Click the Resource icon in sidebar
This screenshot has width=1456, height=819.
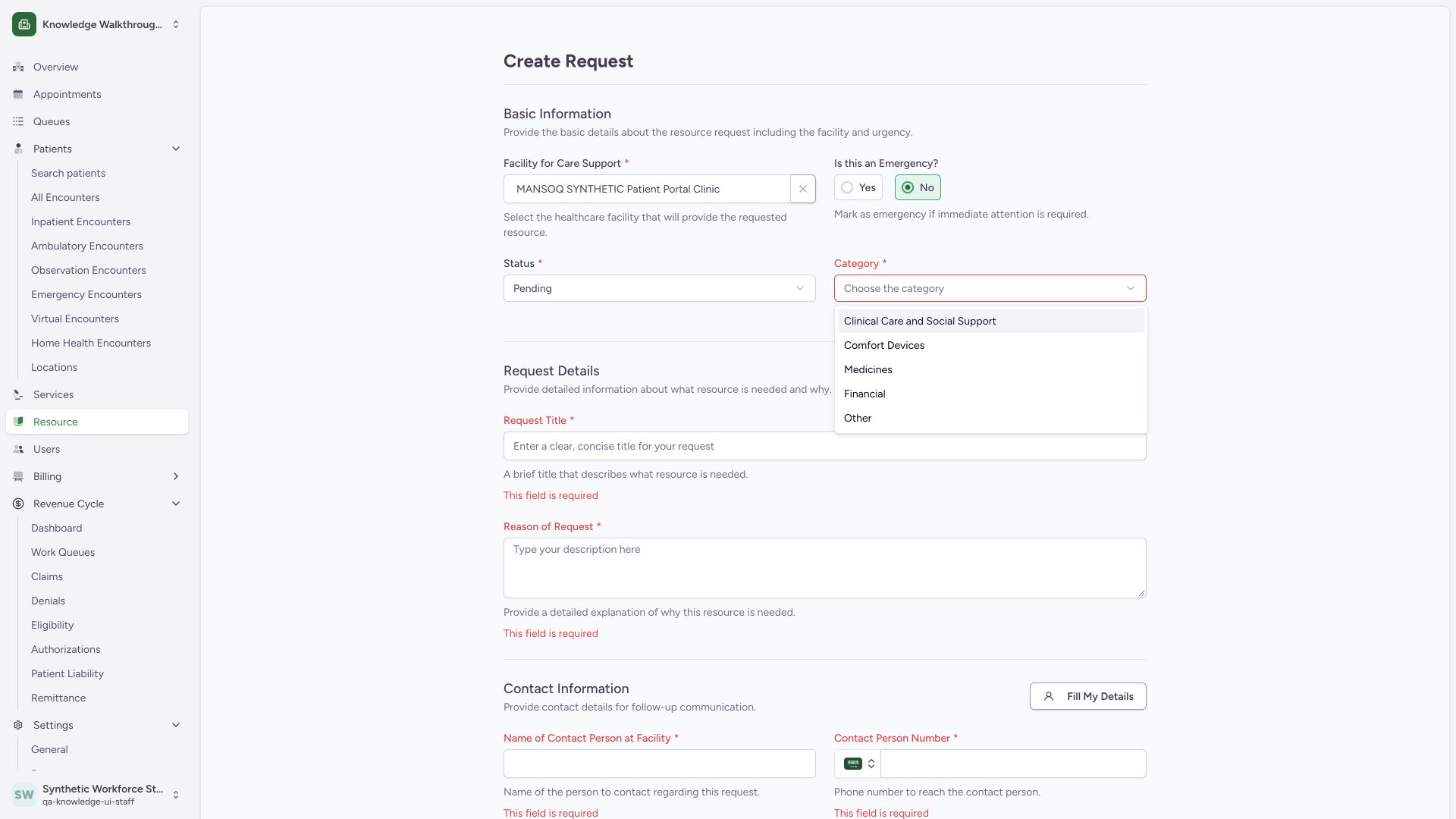click(x=18, y=422)
